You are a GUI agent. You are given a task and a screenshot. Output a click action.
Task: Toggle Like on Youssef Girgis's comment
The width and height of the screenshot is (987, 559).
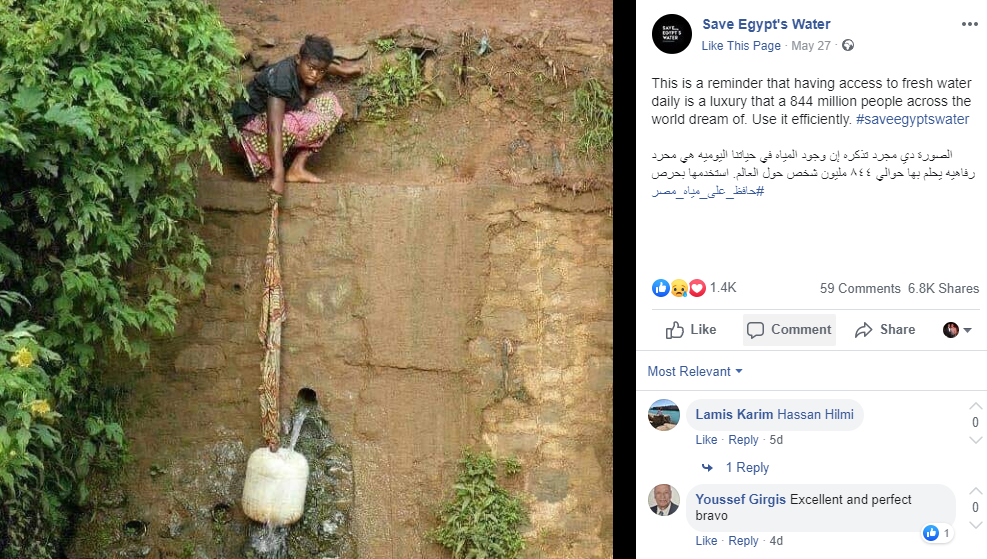point(706,541)
